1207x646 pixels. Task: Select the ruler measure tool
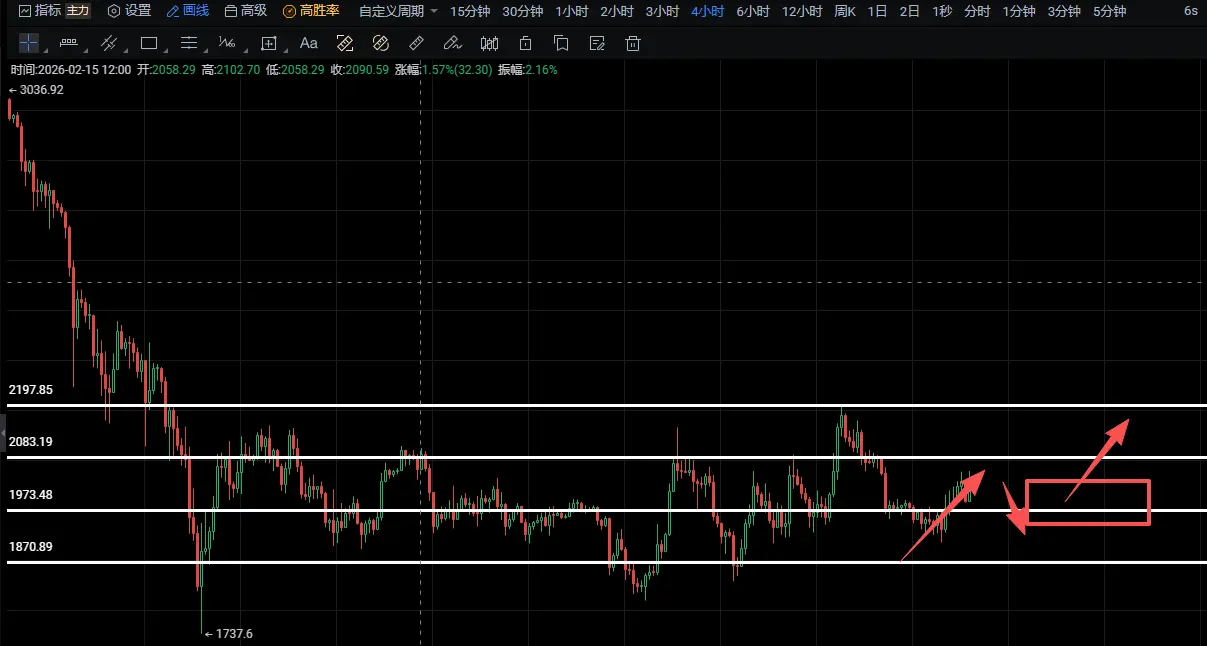click(x=417, y=43)
